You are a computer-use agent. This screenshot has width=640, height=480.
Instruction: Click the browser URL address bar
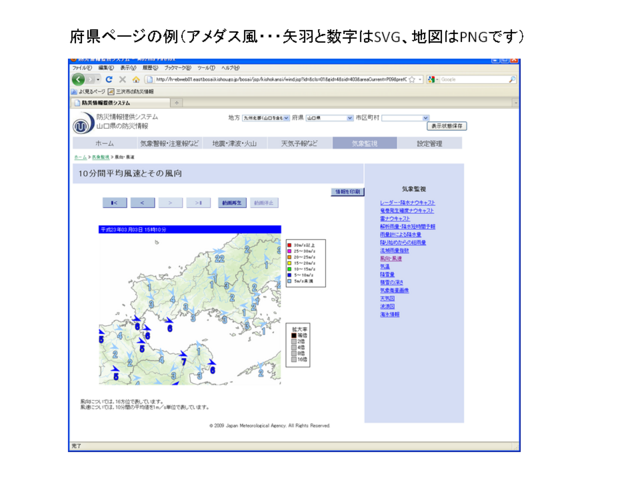pos(280,79)
